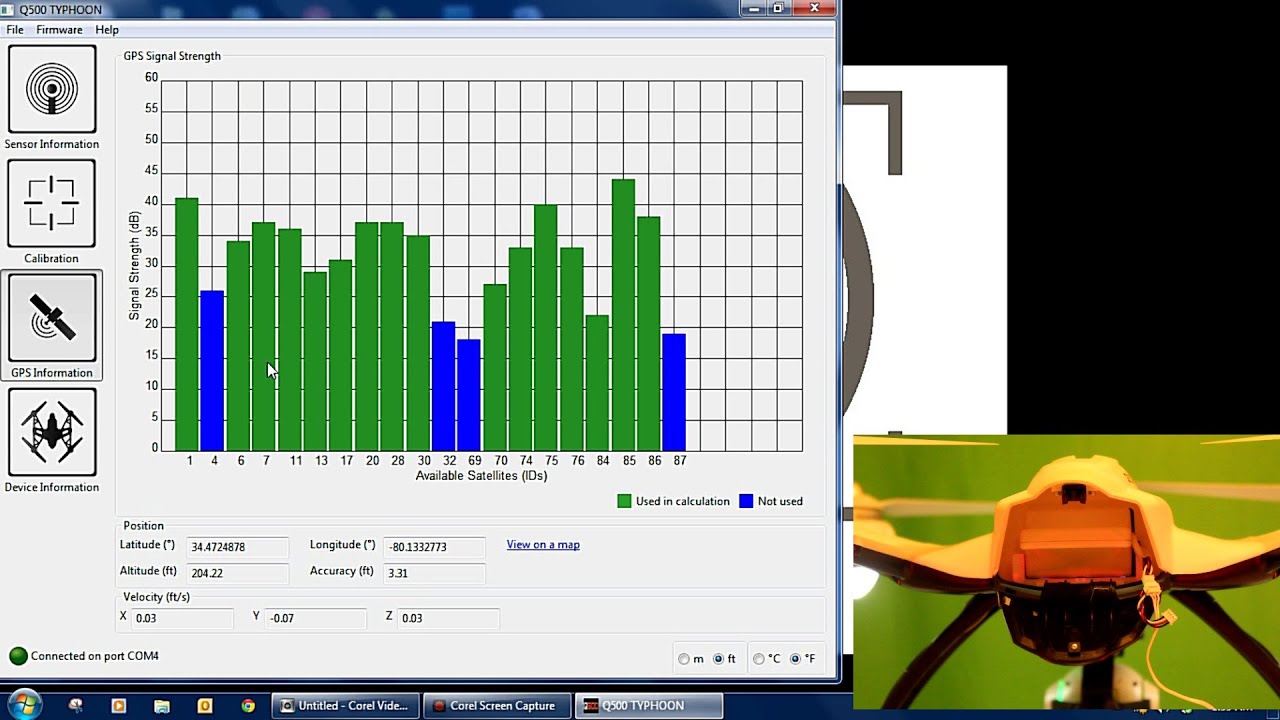Open the Help menu

coord(107,30)
